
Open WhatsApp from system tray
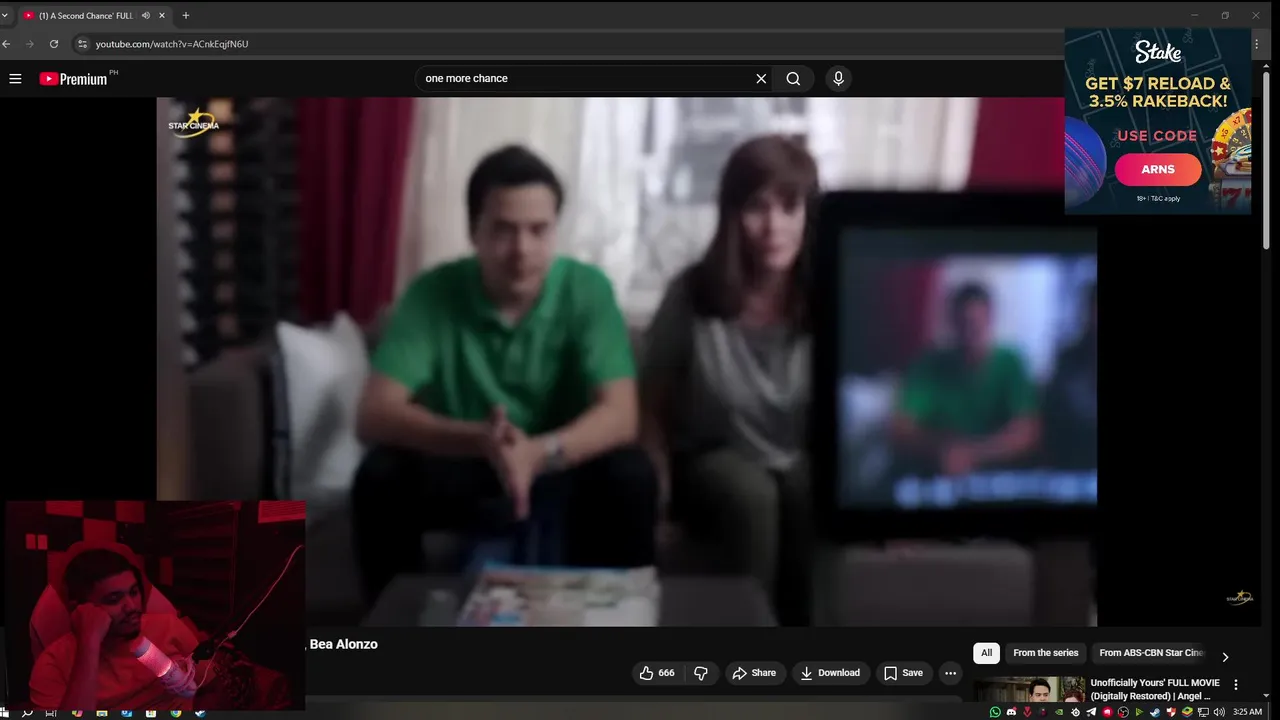click(995, 712)
